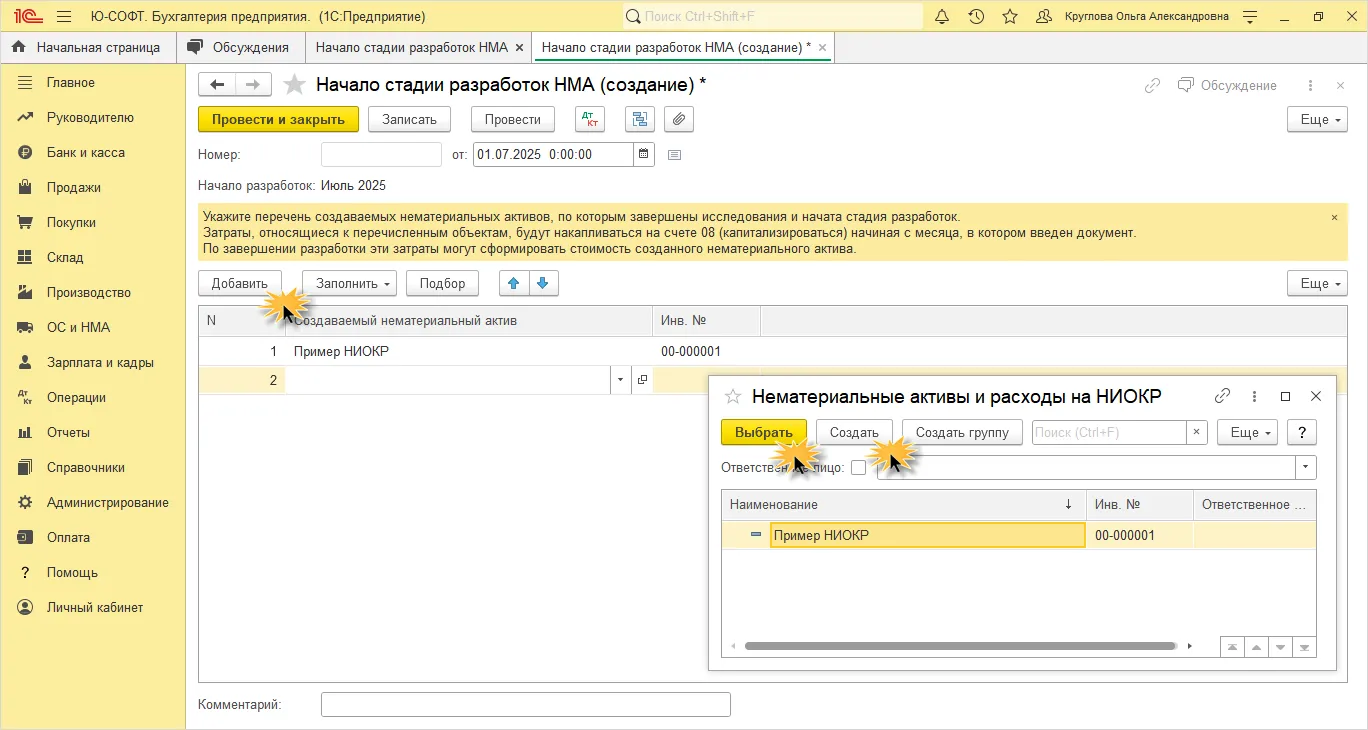This screenshot has width=1368, height=730.
Task: Jump to the last list item in dialog
Action: [x=1304, y=647]
